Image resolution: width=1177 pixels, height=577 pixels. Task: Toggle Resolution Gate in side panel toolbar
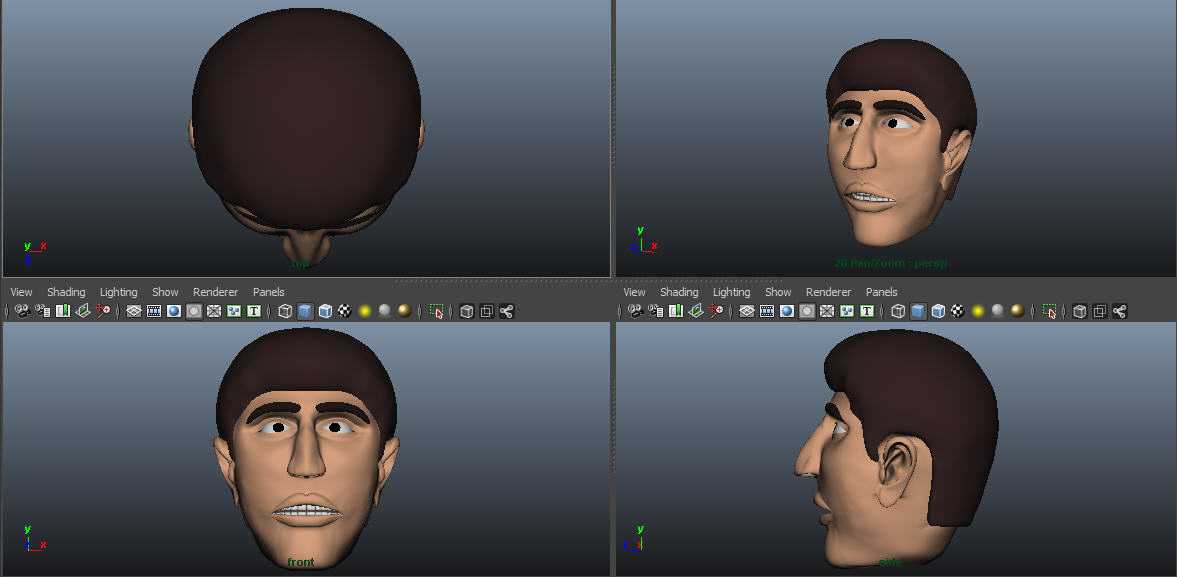coord(787,311)
